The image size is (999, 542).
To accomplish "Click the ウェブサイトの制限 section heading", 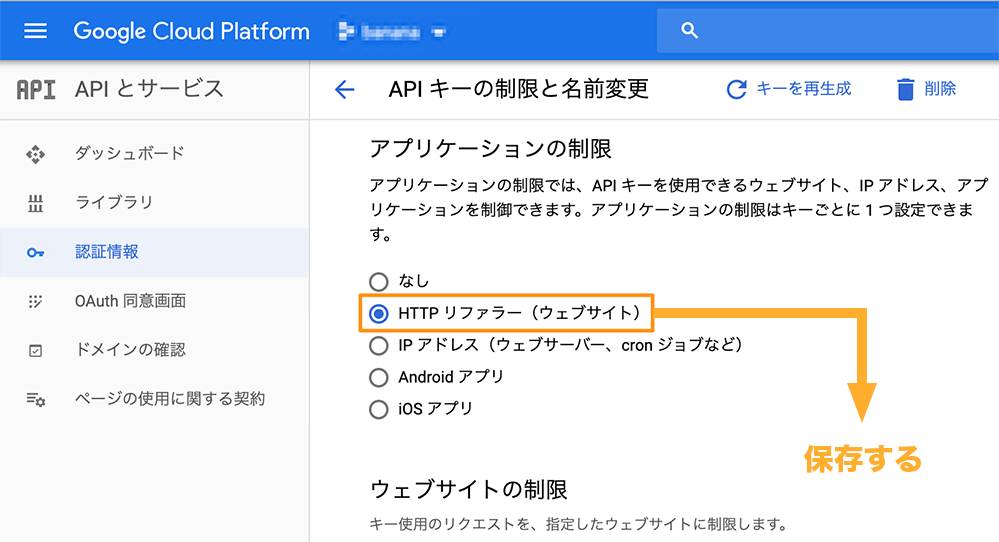I will (x=469, y=490).
